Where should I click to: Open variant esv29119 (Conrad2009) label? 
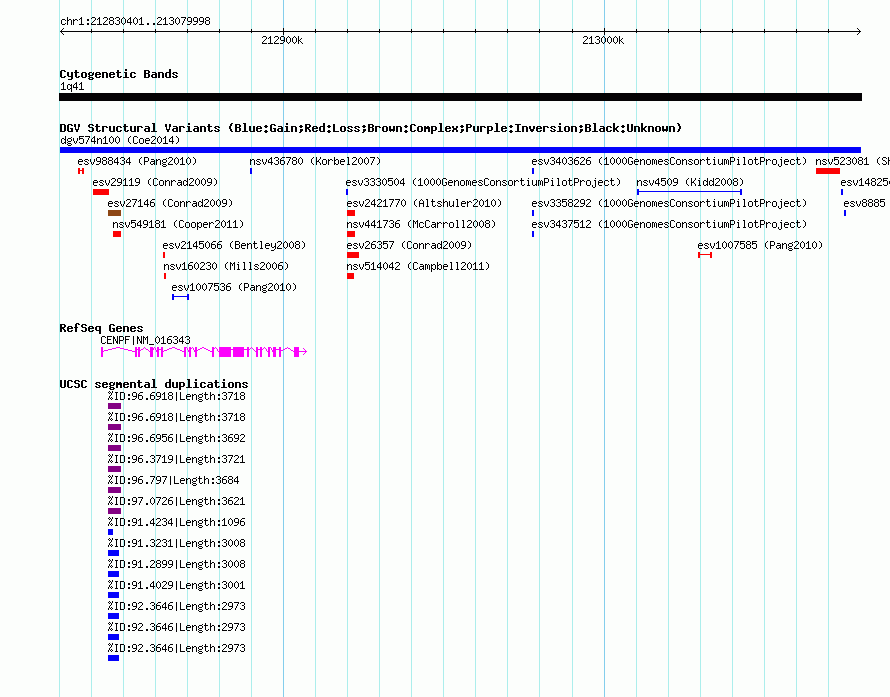click(x=155, y=182)
